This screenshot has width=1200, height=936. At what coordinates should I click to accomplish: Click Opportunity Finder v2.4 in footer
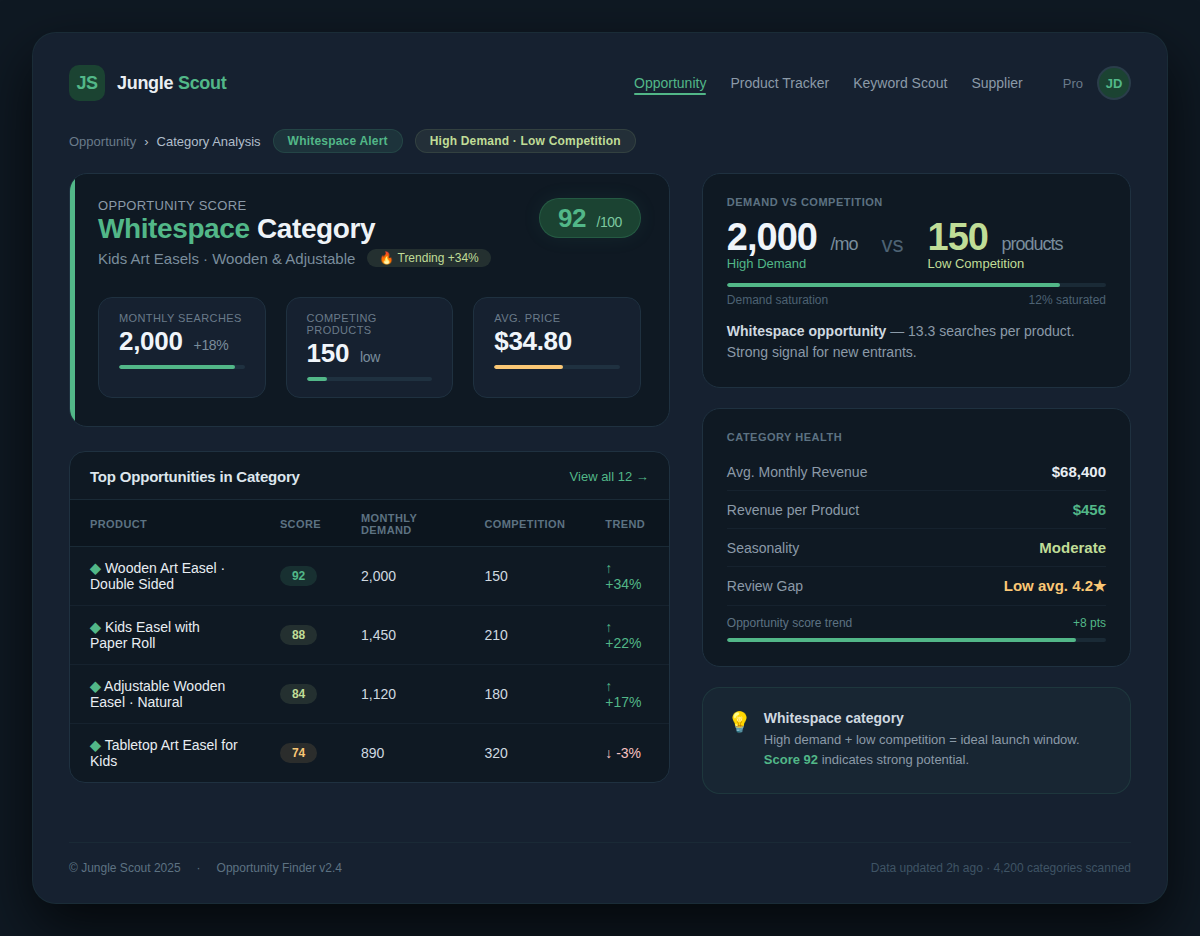point(279,868)
